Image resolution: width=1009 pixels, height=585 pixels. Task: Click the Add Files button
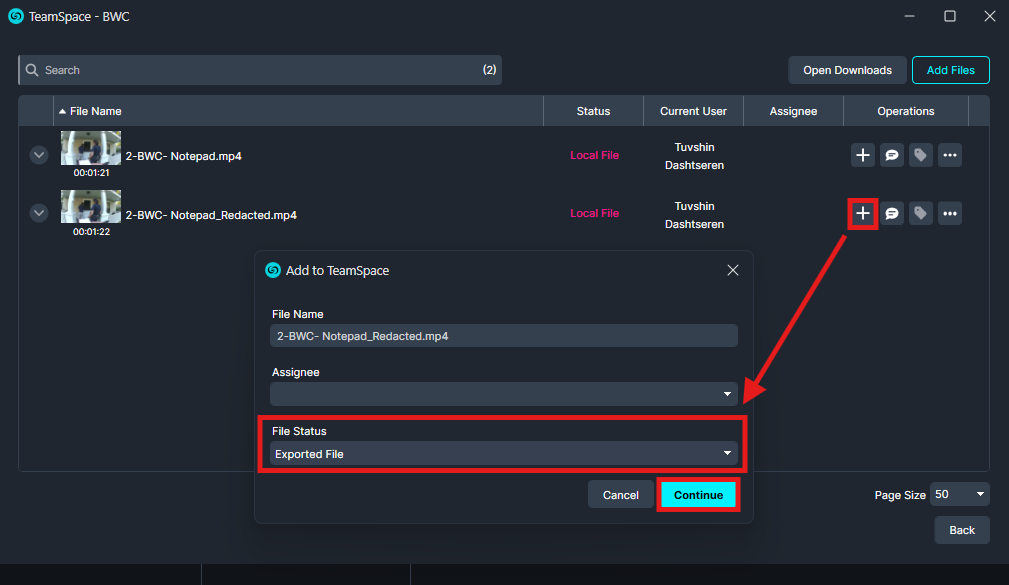coord(950,70)
